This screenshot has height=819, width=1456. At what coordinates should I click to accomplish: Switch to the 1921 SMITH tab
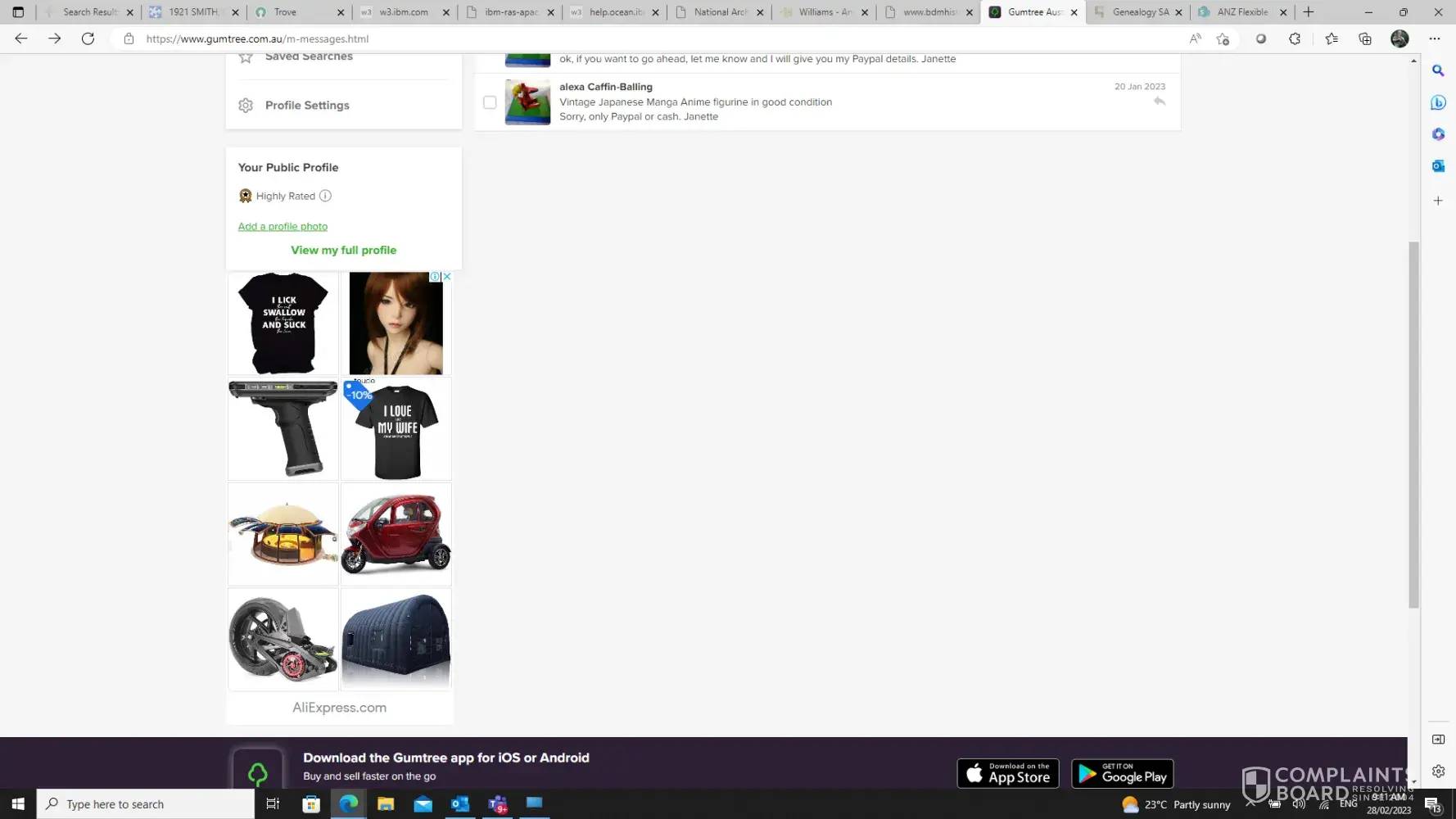pos(195,12)
